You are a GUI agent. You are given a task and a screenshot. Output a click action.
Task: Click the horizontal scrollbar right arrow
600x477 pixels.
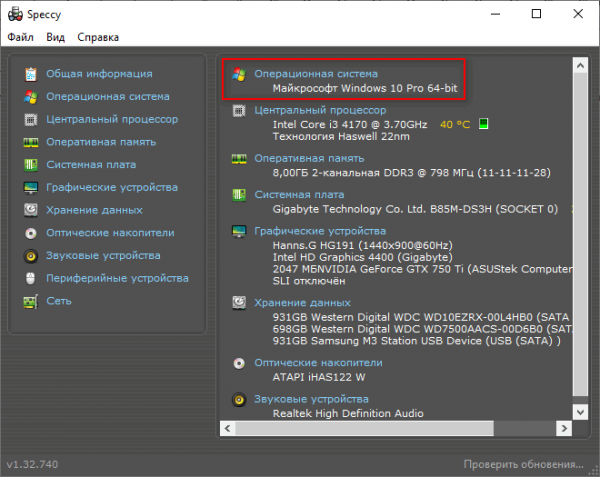(564, 428)
